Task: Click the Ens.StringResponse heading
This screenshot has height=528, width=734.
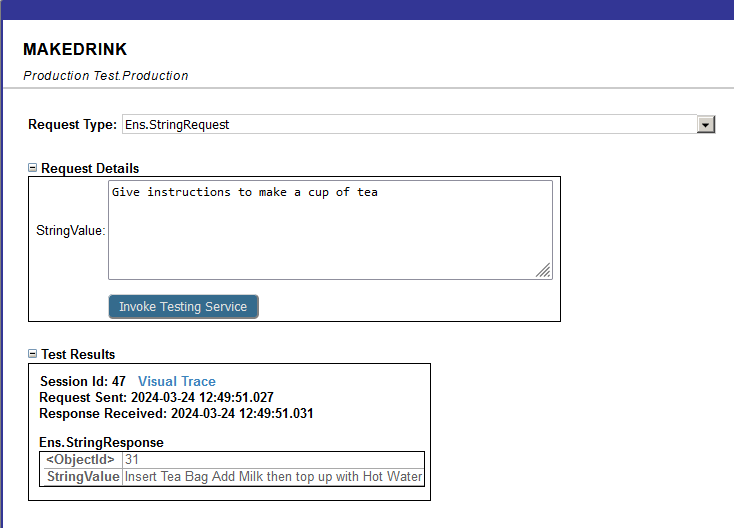Action: [x=101, y=442]
